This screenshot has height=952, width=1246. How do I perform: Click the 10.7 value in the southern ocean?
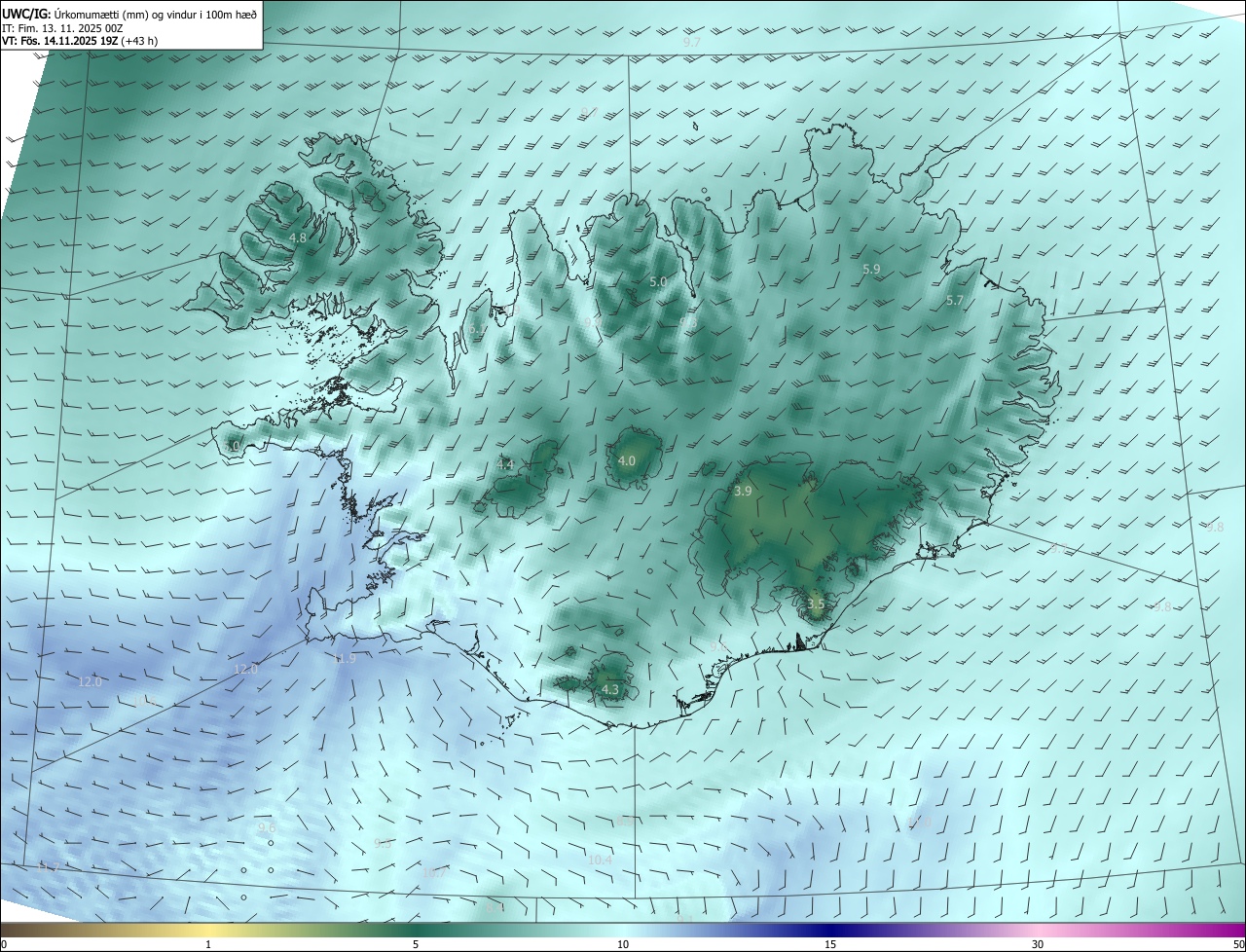[x=433, y=872]
